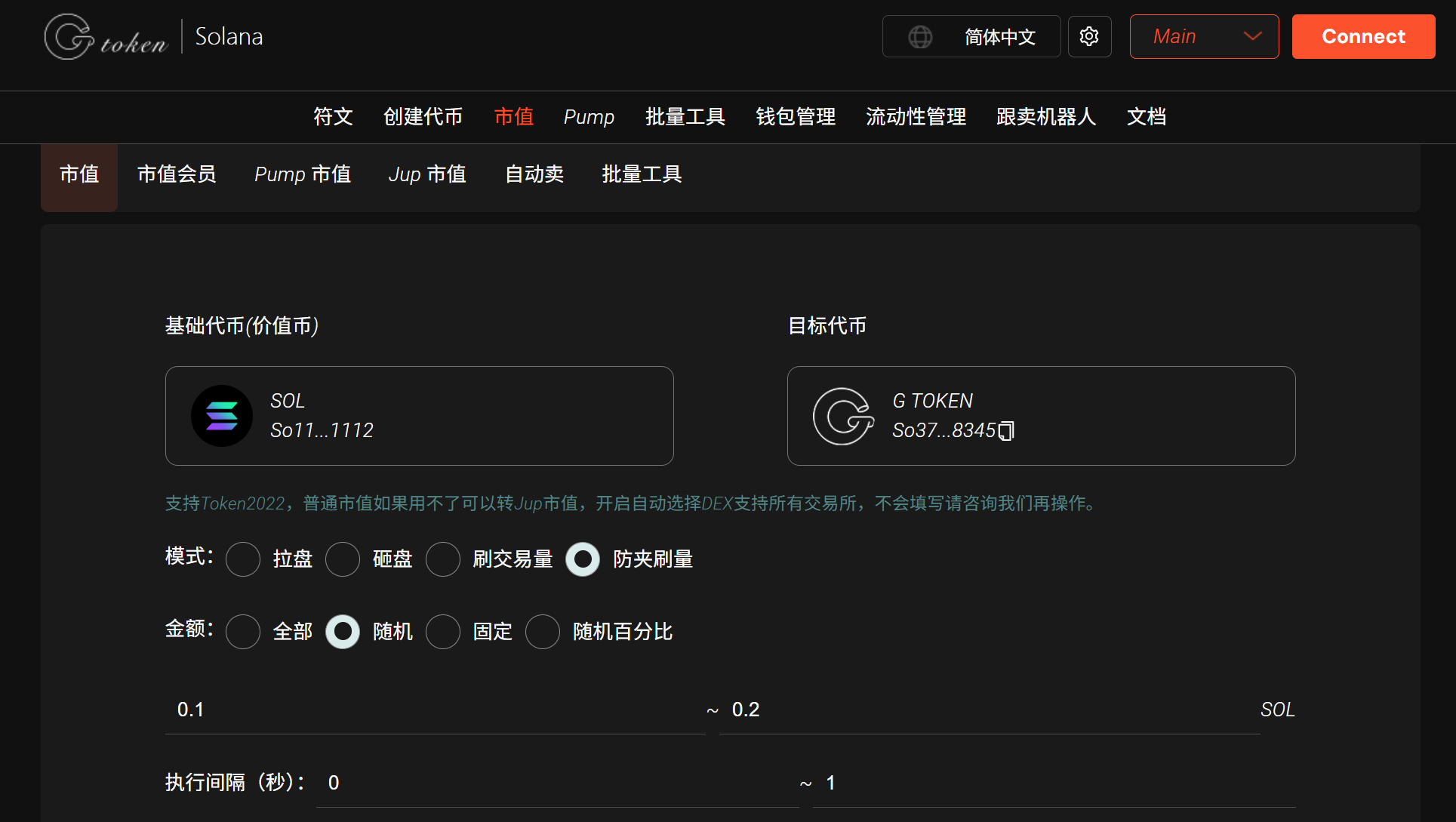
Task: Open the Pump menu item
Action: tap(589, 117)
